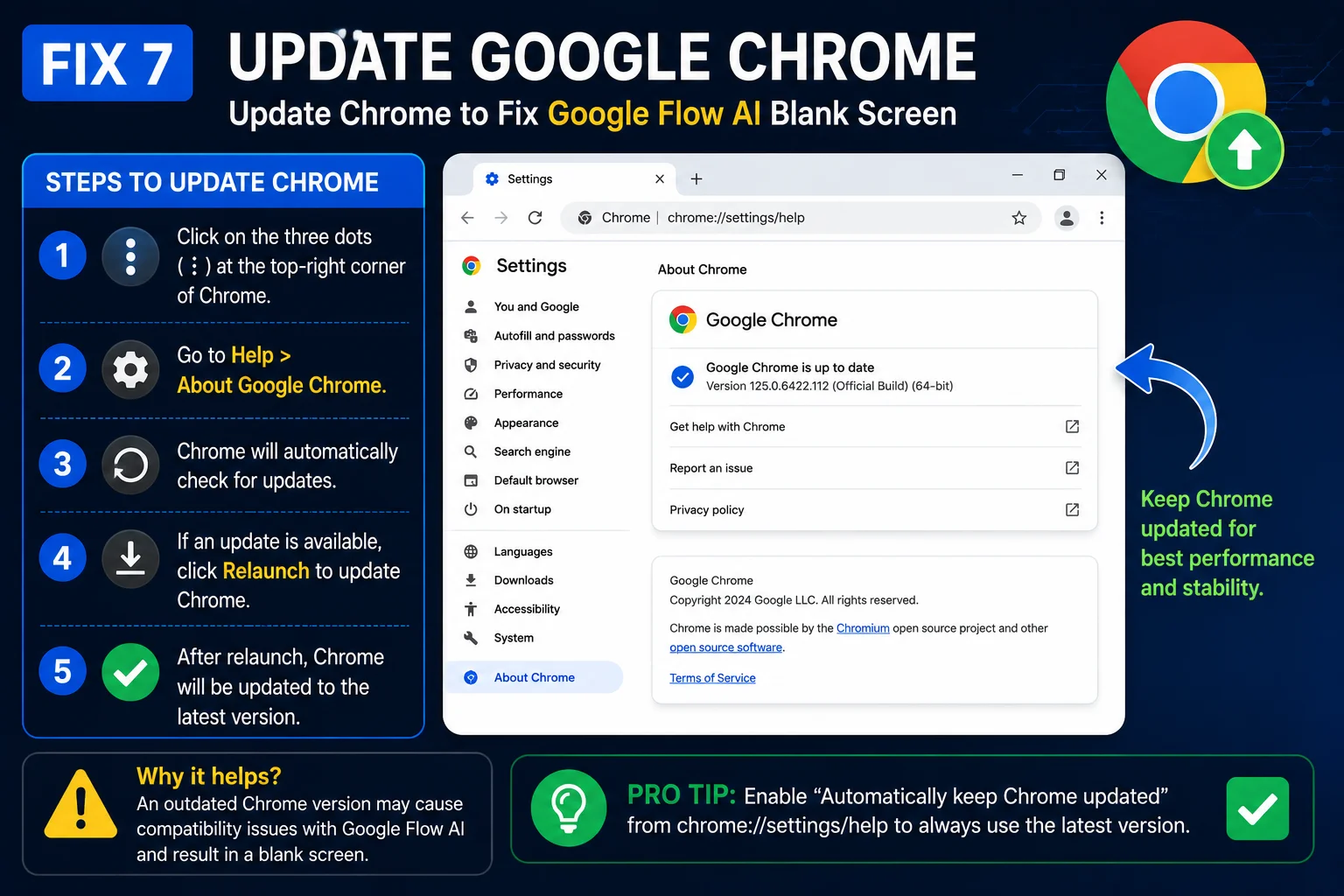Click the chrome://settings/help address bar

801,218
